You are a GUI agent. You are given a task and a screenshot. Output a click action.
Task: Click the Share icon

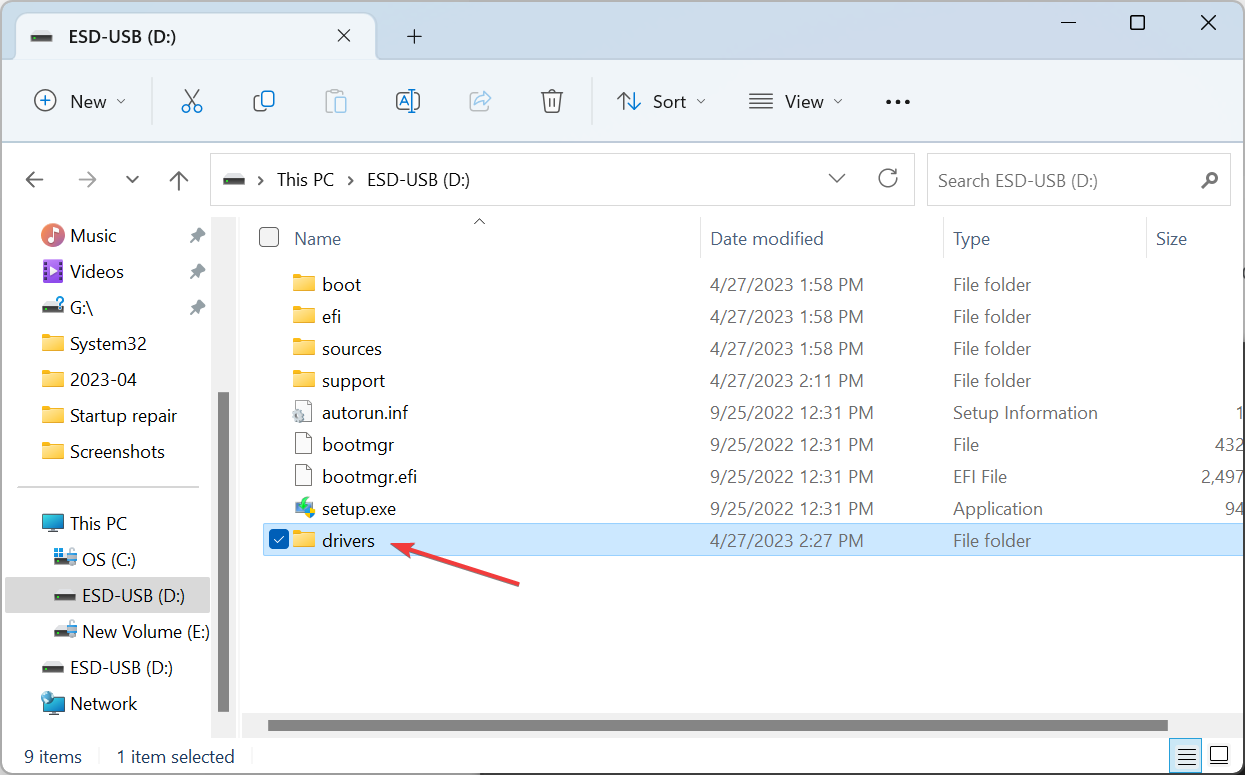click(480, 101)
